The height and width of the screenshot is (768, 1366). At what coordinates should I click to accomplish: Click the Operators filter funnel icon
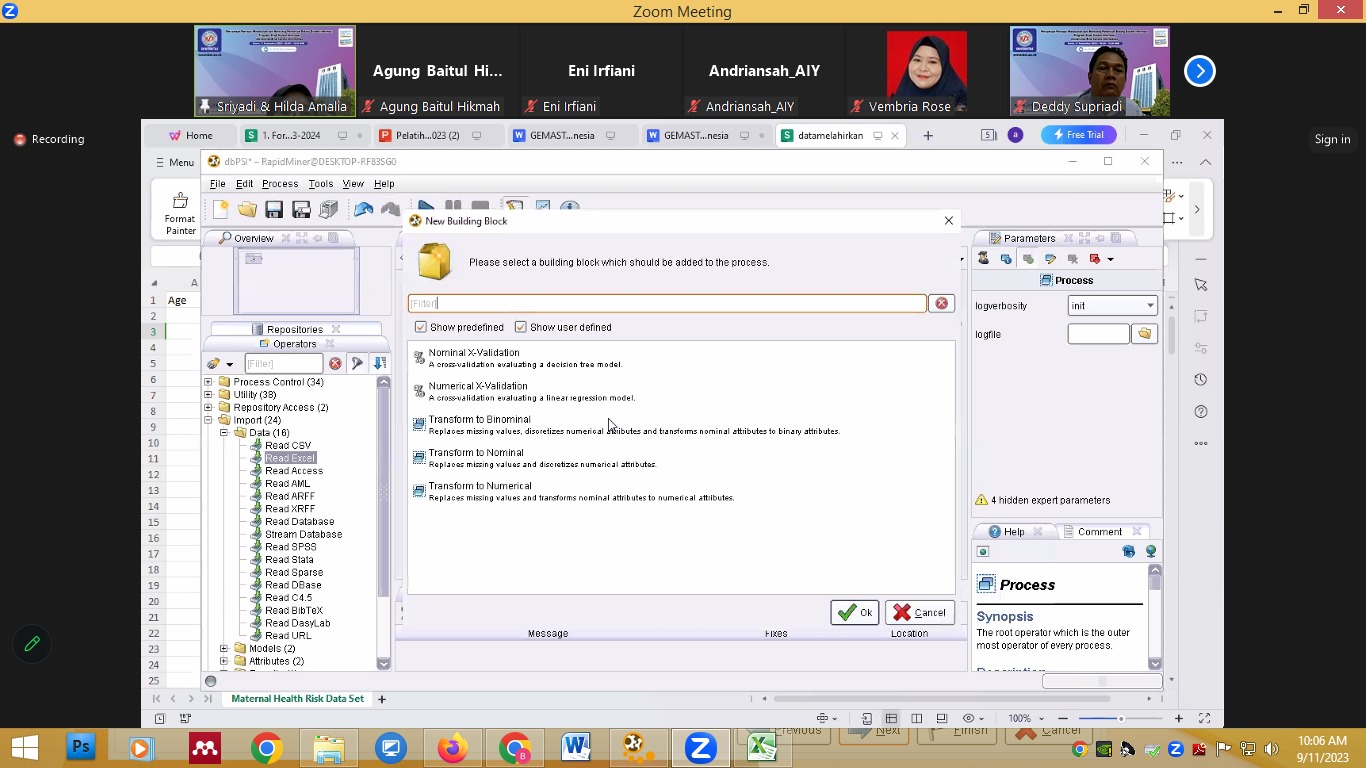point(357,364)
